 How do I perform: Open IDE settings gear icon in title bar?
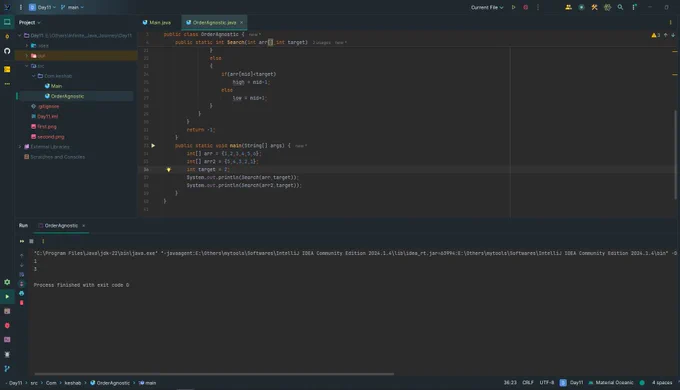click(608, 7)
